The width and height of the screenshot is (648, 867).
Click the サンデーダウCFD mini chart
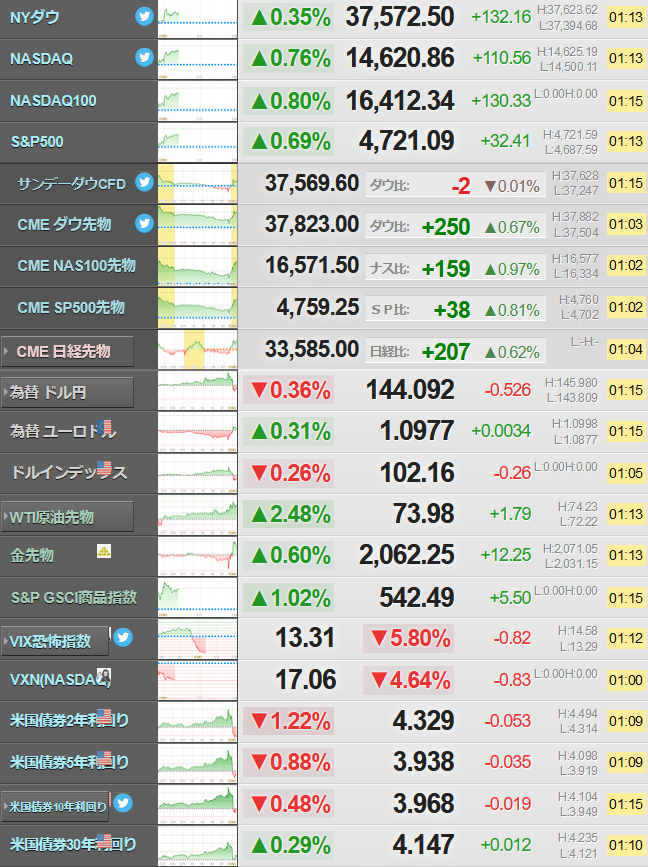pyautogui.click(x=197, y=184)
